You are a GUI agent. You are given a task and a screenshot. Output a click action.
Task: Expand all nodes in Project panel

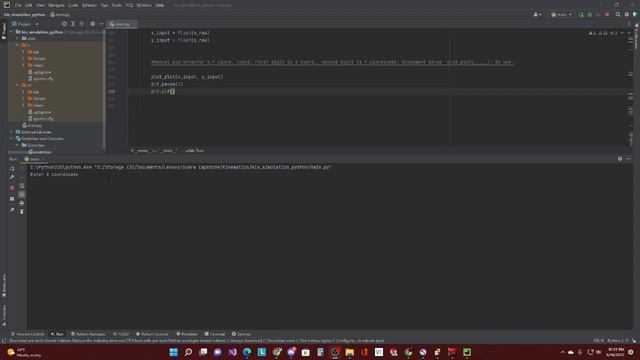tap(73, 24)
